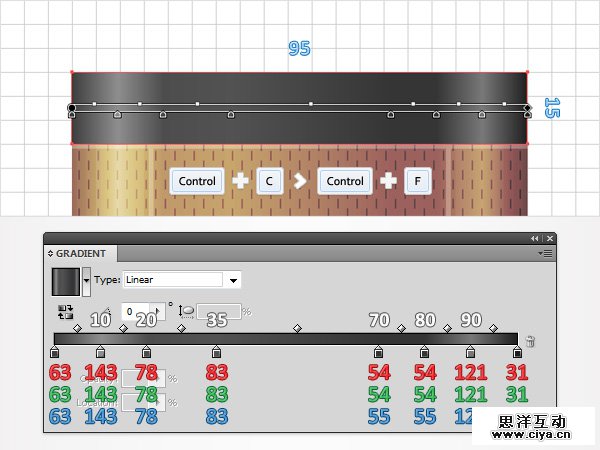
Task: Click the Reverse Gradient icon
Action: [65, 312]
